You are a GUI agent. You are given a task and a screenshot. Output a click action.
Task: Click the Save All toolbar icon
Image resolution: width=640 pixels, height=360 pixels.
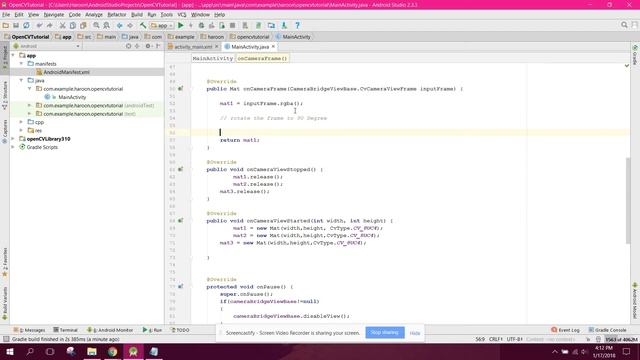[16, 25]
